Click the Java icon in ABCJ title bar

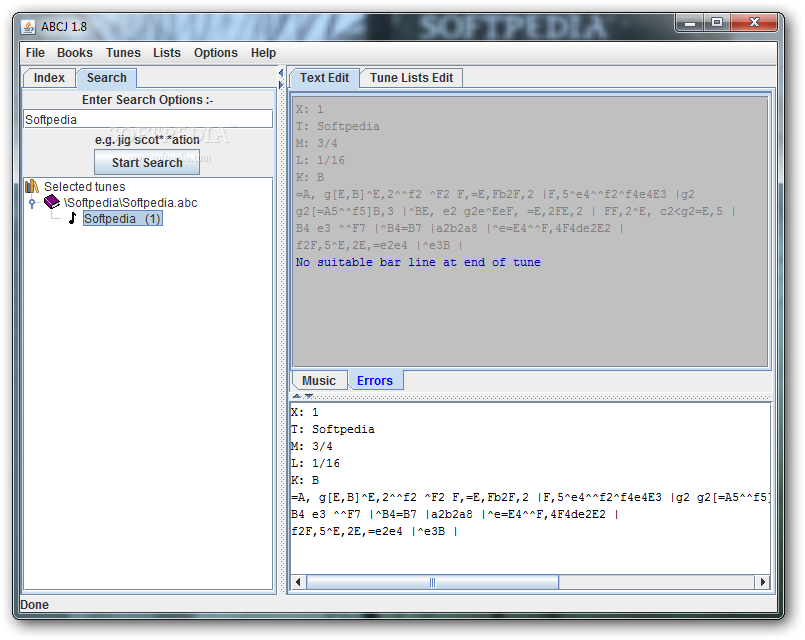point(28,27)
